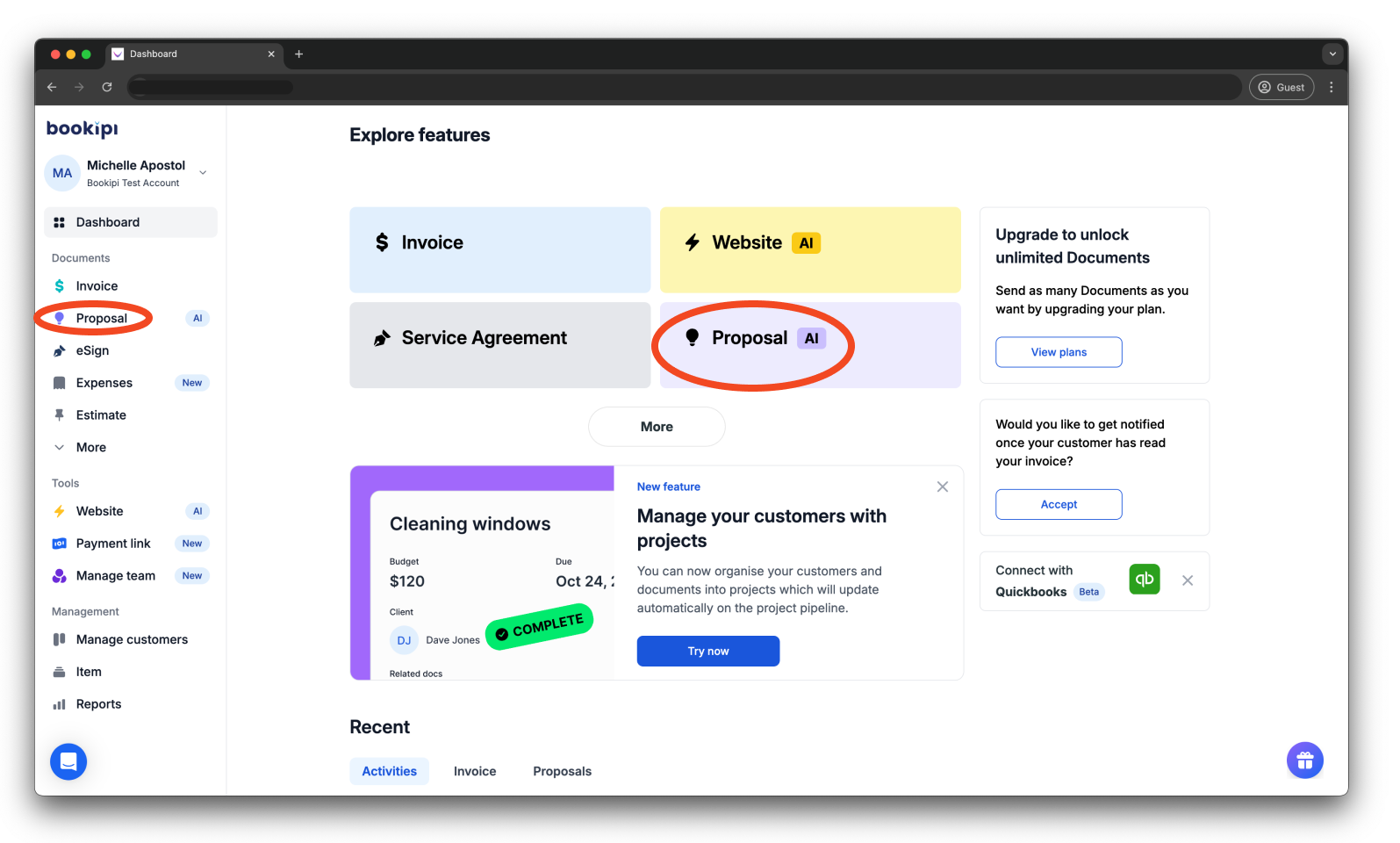
Task: Click the Item stack icon
Action: 60,672
